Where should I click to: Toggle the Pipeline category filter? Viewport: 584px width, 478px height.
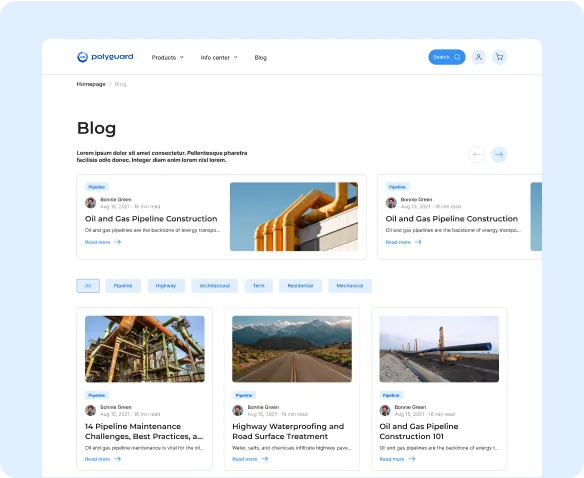point(123,286)
